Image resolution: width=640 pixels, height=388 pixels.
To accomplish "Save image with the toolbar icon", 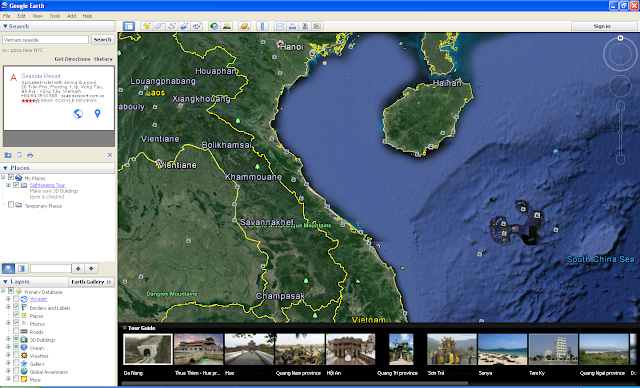I will pyautogui.click(x=305, y=26).
